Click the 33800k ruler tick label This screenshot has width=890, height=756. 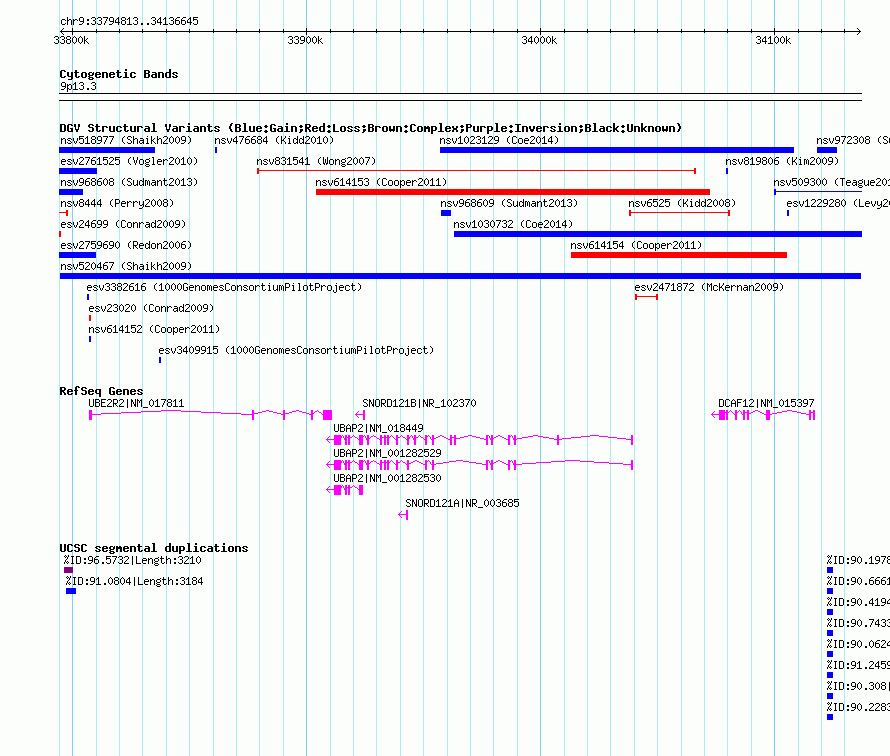72,40
